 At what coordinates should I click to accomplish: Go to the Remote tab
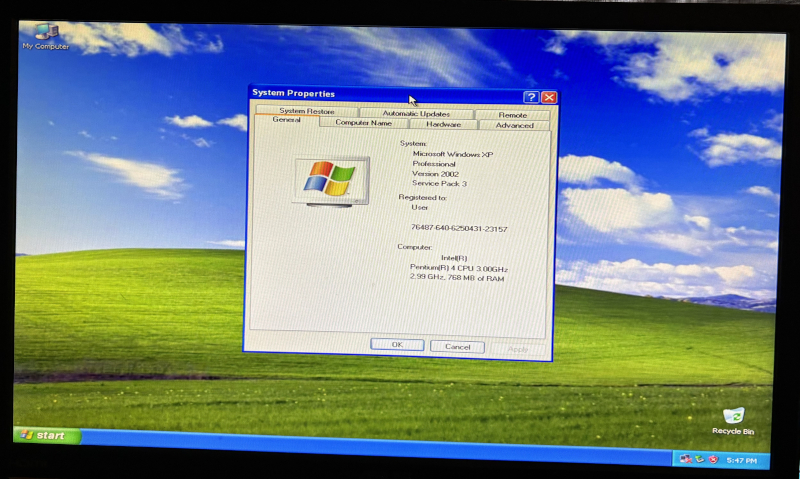point(512,114)
